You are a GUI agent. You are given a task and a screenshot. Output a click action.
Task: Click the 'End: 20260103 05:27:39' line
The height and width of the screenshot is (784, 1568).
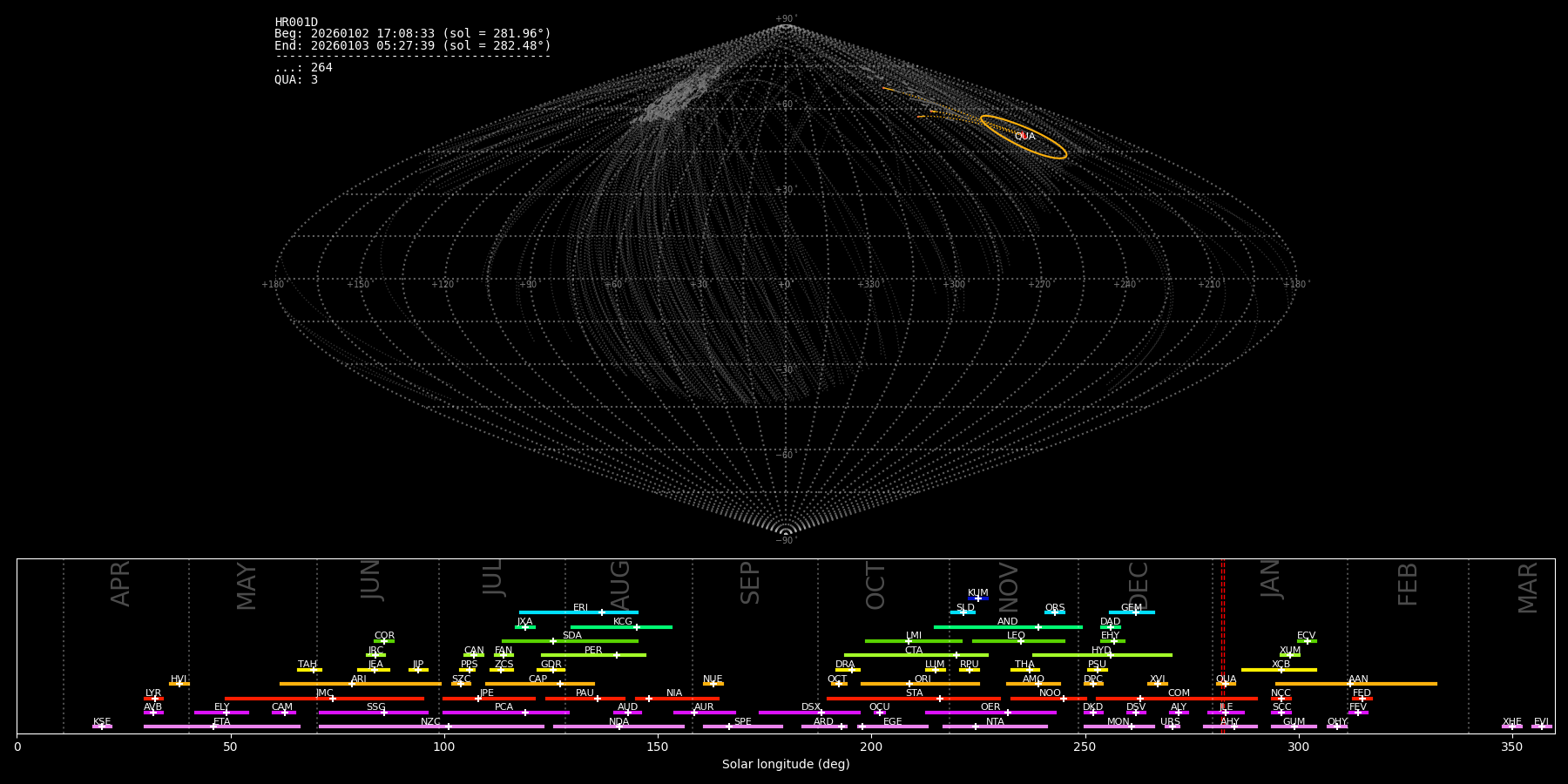pos(412,45)
